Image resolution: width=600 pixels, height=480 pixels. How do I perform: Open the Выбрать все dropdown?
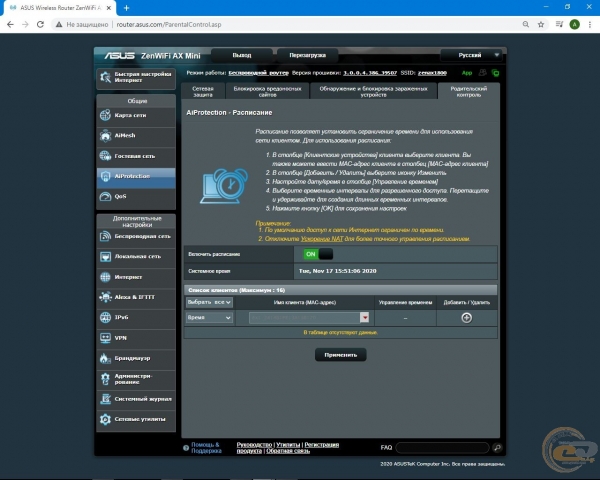(x=209, y=302)
